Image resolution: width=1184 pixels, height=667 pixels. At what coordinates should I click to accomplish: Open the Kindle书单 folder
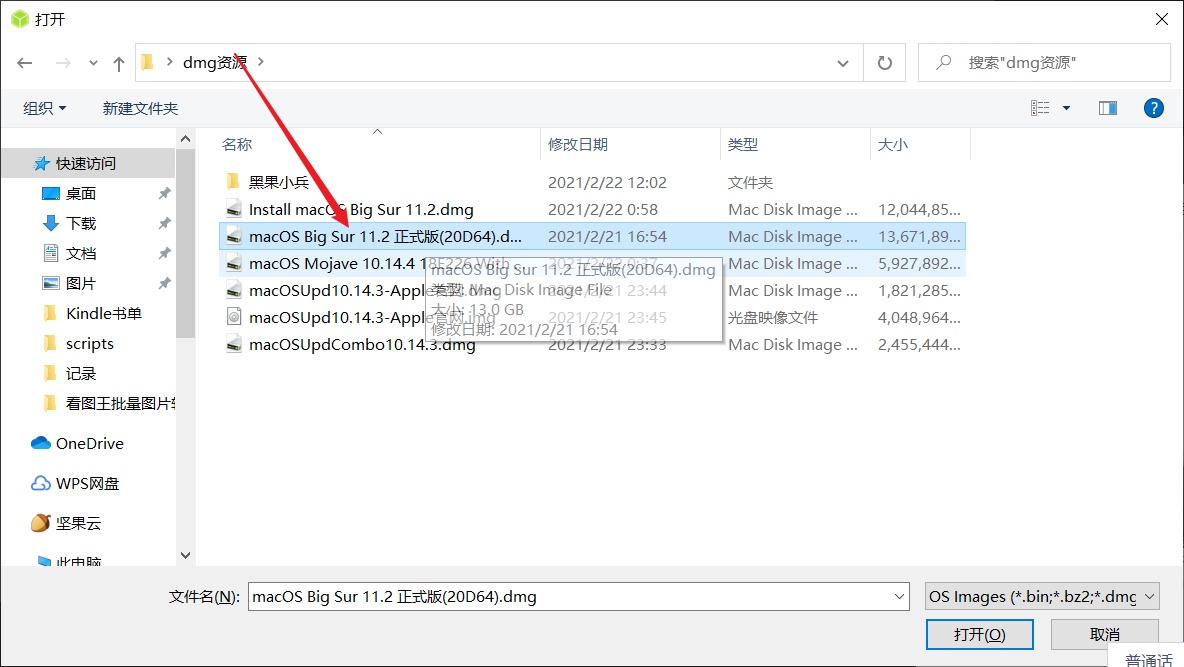pos(103,313)
